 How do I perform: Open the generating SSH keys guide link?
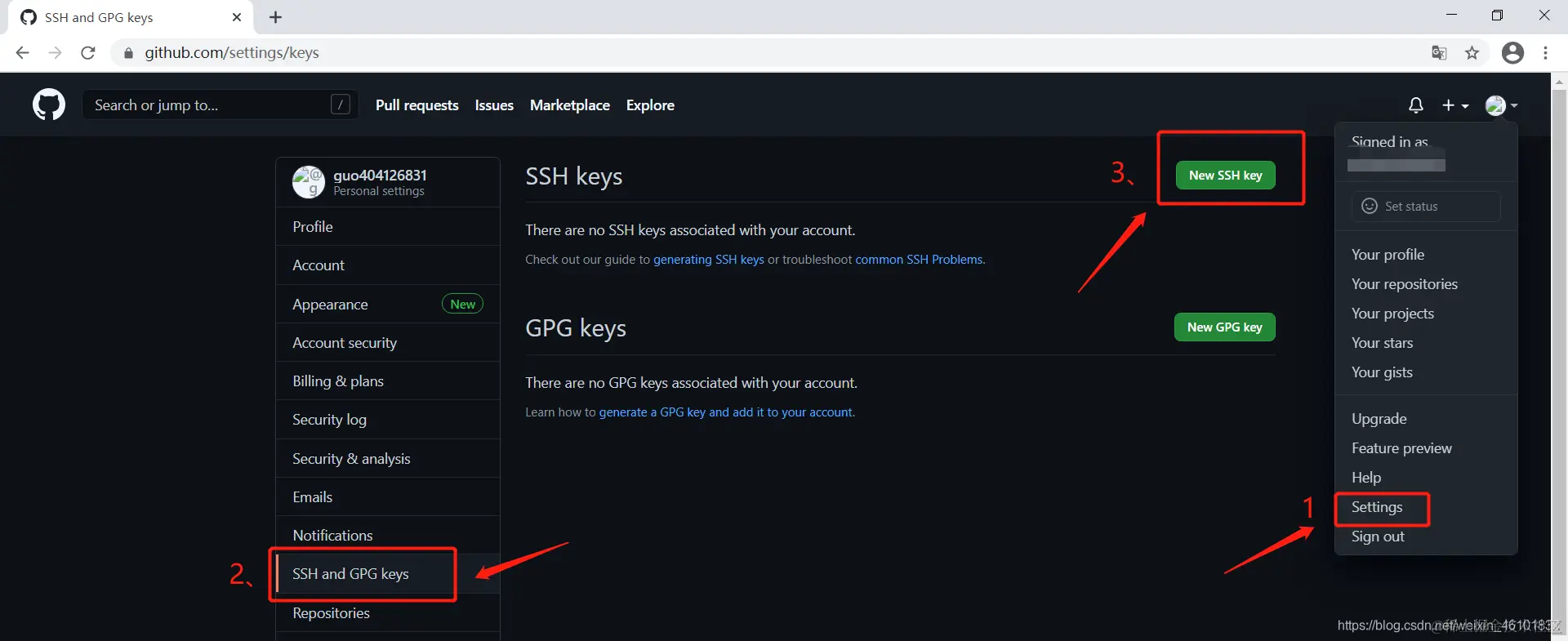point(709,260)
